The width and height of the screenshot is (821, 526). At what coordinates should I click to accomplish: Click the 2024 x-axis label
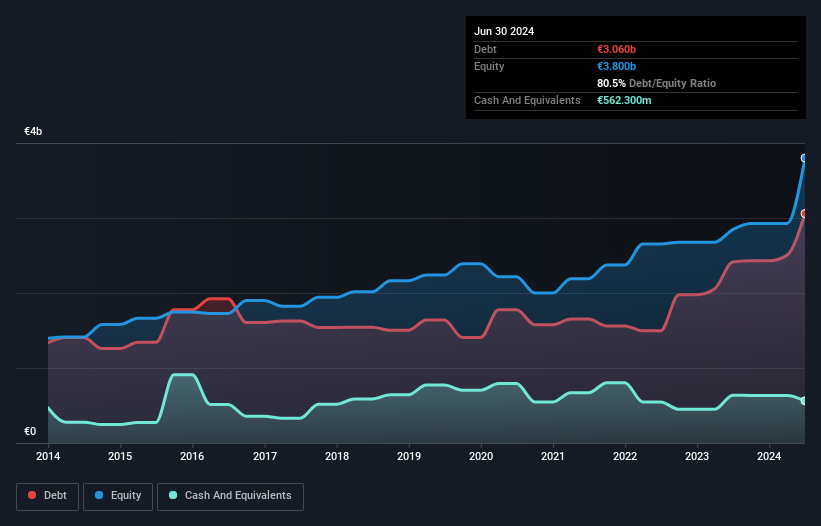[x=769, y=456]
